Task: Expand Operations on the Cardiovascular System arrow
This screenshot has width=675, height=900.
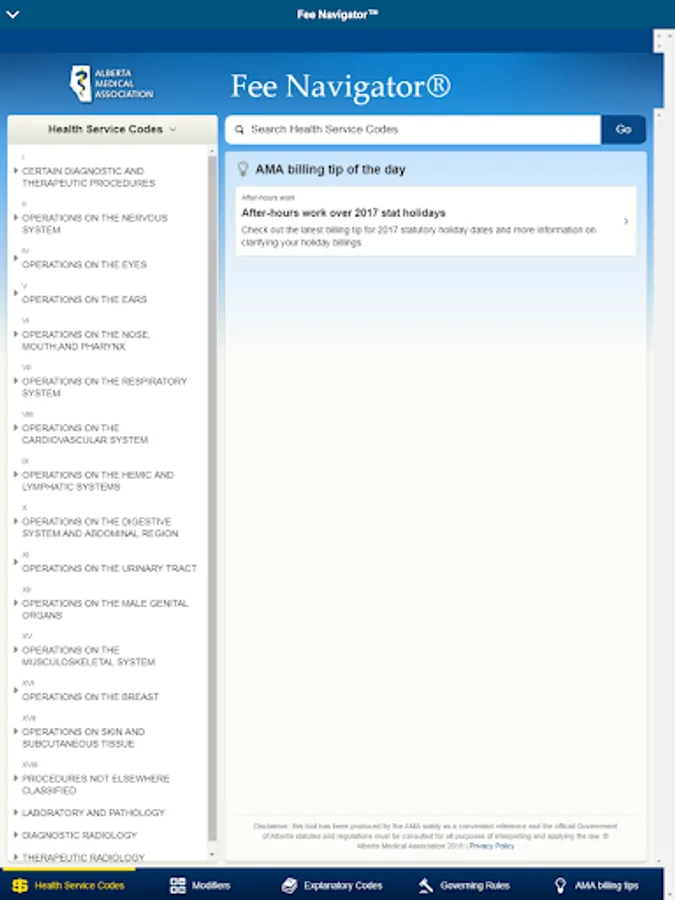Action: 15,428
